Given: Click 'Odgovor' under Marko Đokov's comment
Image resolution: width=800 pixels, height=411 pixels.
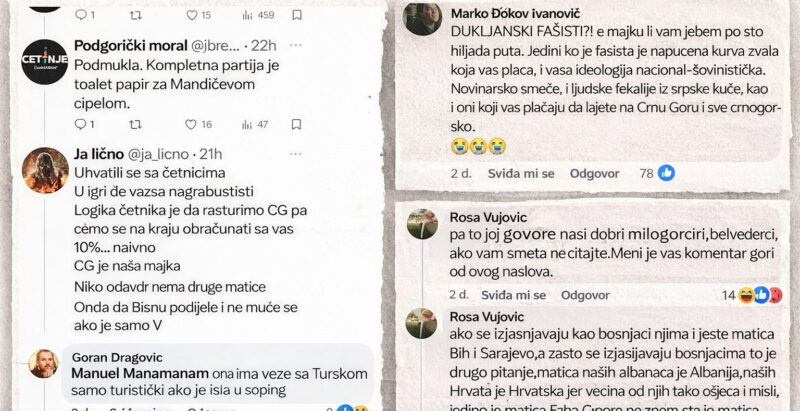Looking at the screenshot, I should 594,173.
